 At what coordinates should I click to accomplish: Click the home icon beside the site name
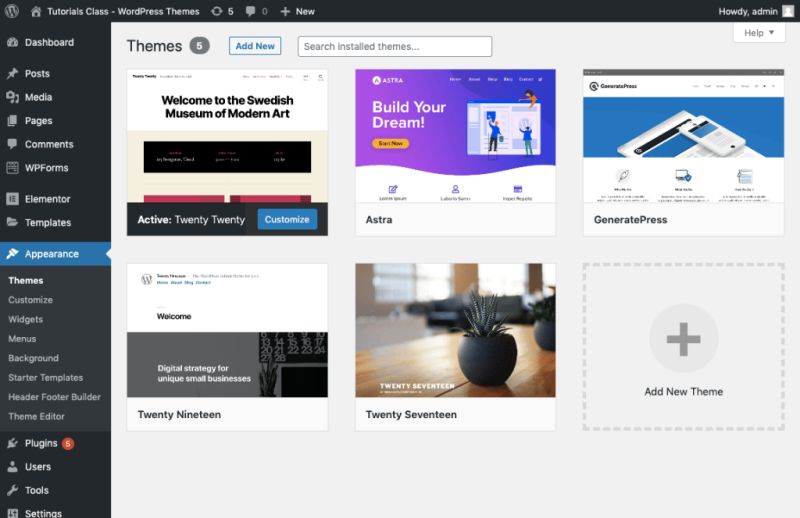point(36,11)
